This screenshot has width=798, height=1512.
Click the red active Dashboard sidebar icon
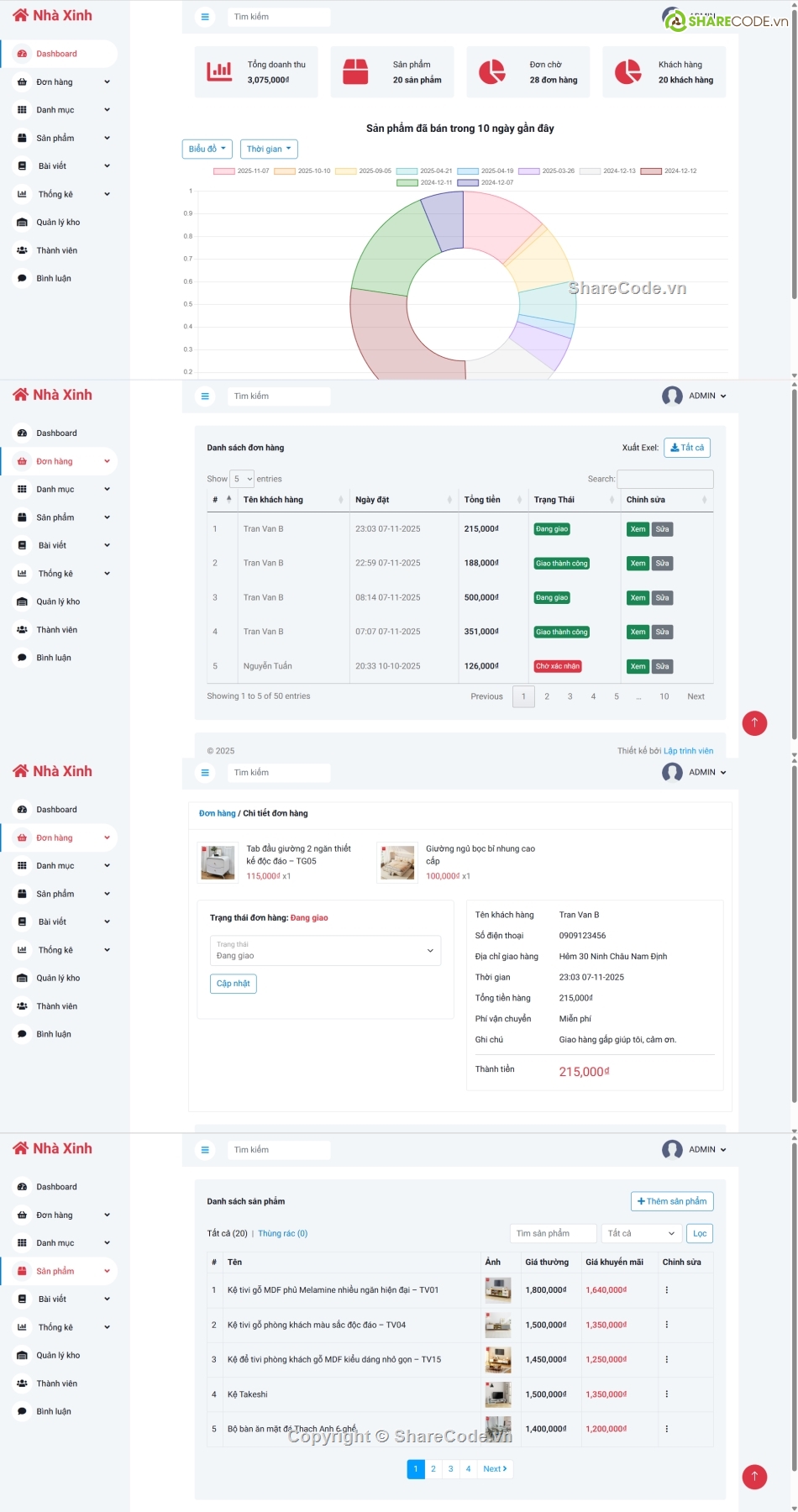point(22,54)
